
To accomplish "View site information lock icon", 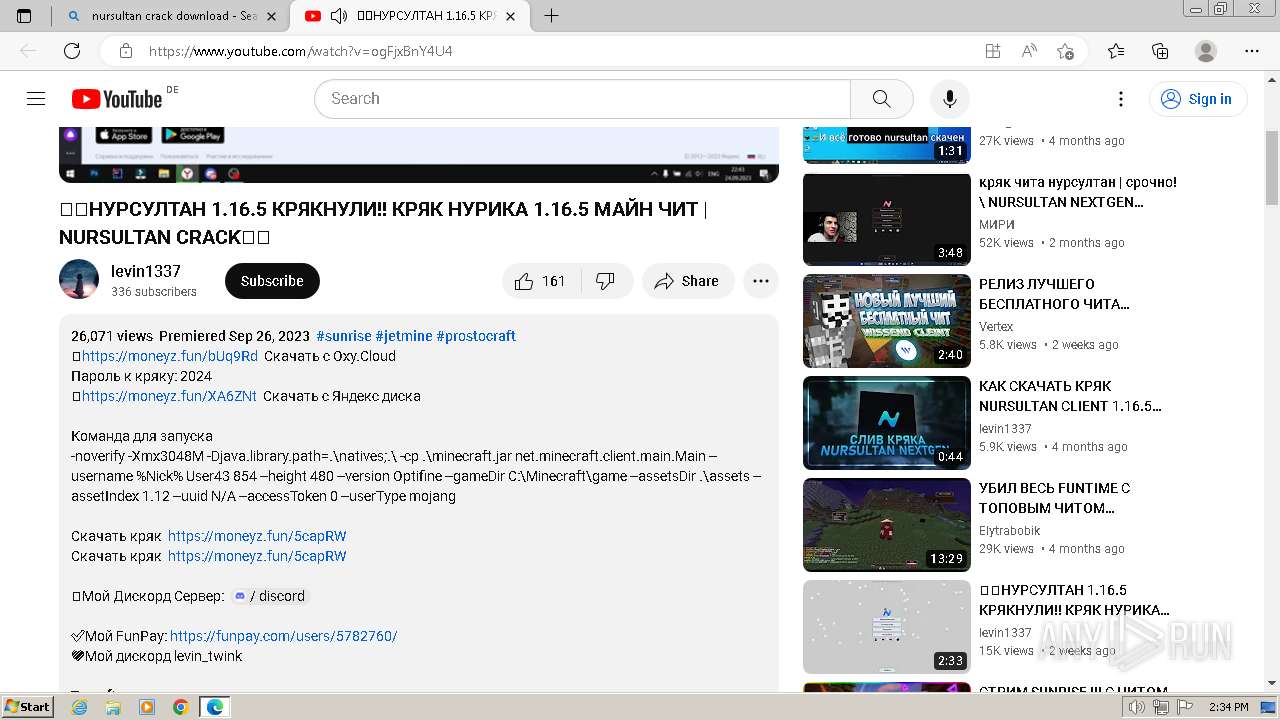I will coord(126,51).
